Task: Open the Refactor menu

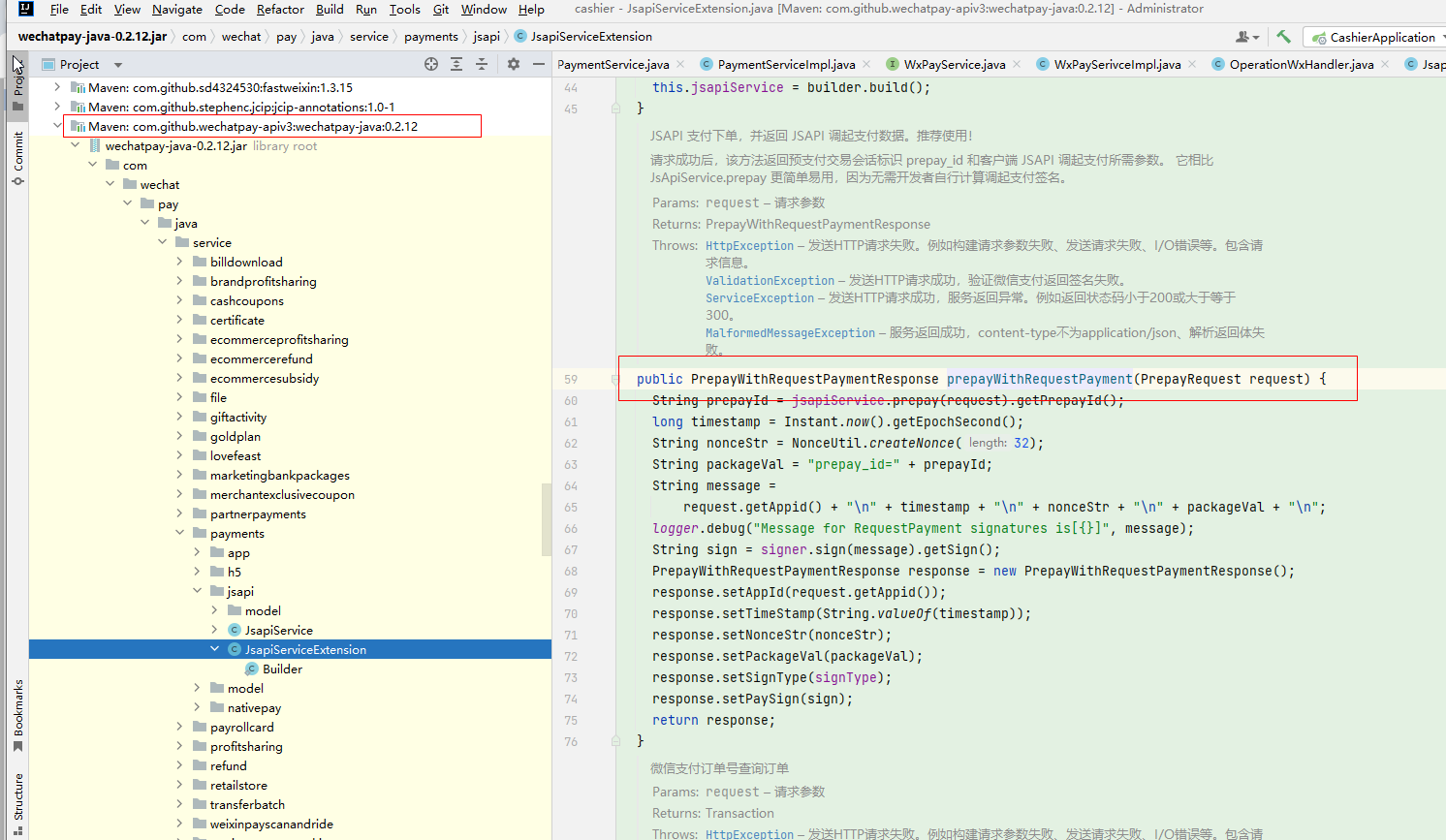Action: click(280, 9)
